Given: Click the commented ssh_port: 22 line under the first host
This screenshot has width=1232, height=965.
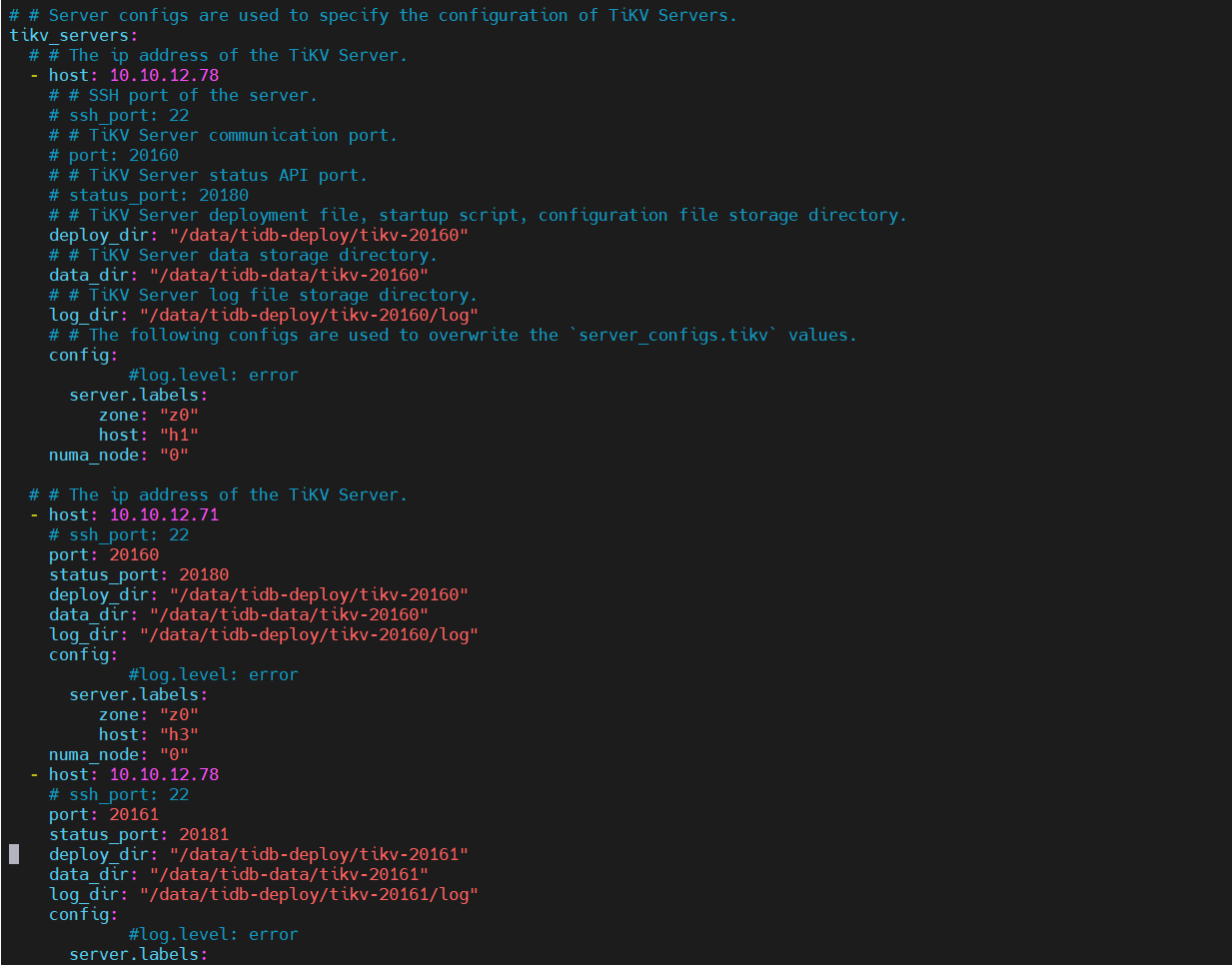Looking at the screenshot, I should (119, 116).
